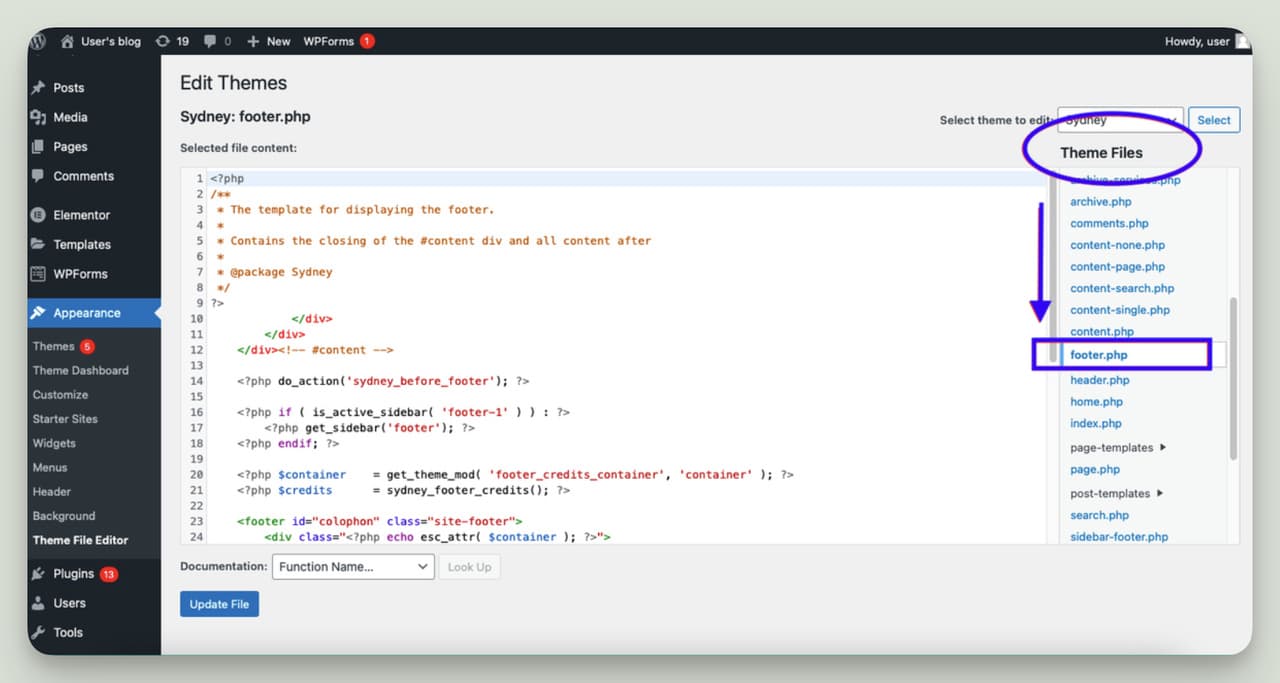Open the Background submenu item
Viewport: 1280px width, 683px height.
point(64,516)
